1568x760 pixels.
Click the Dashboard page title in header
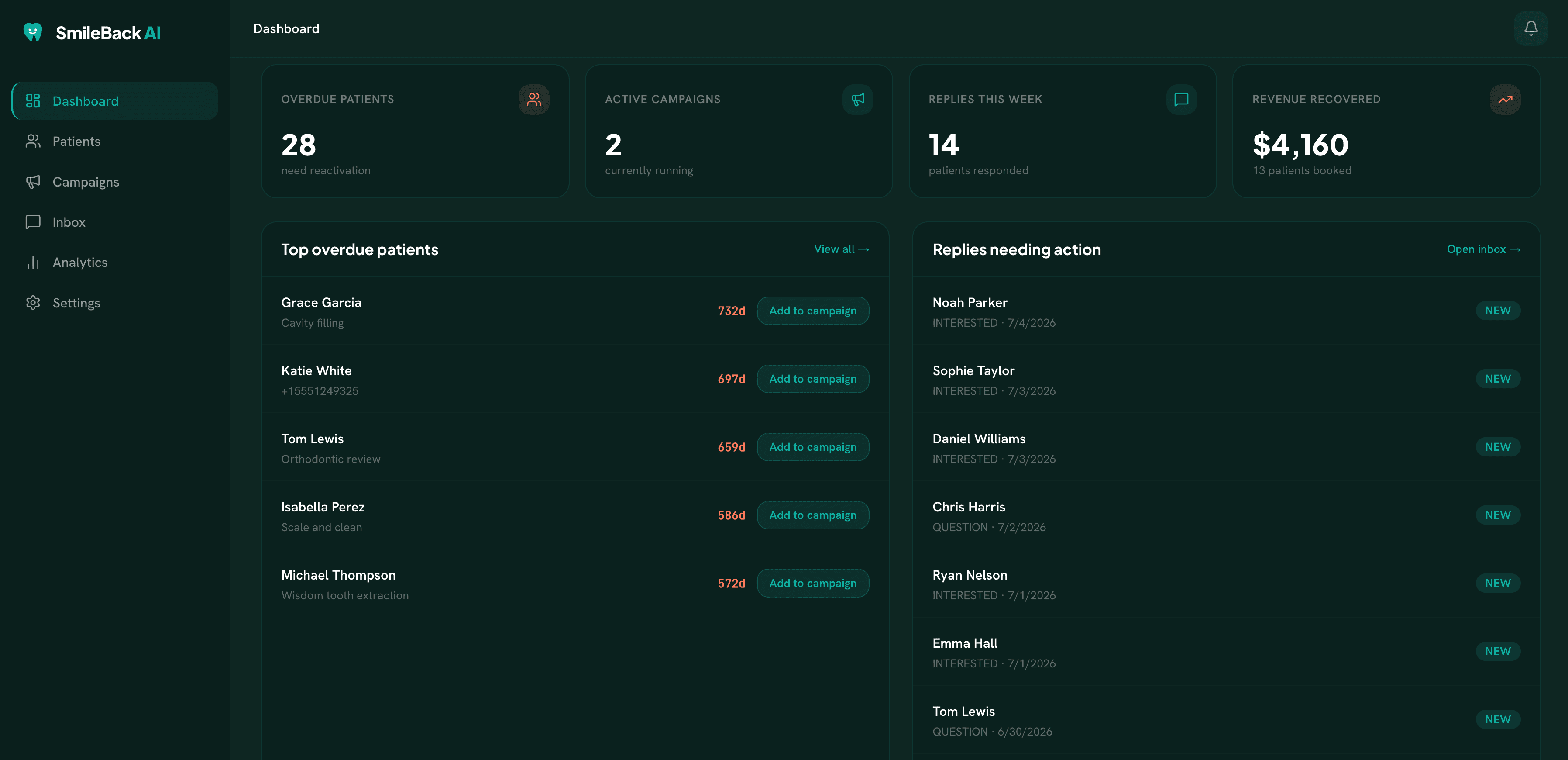[x=286, y=29]
